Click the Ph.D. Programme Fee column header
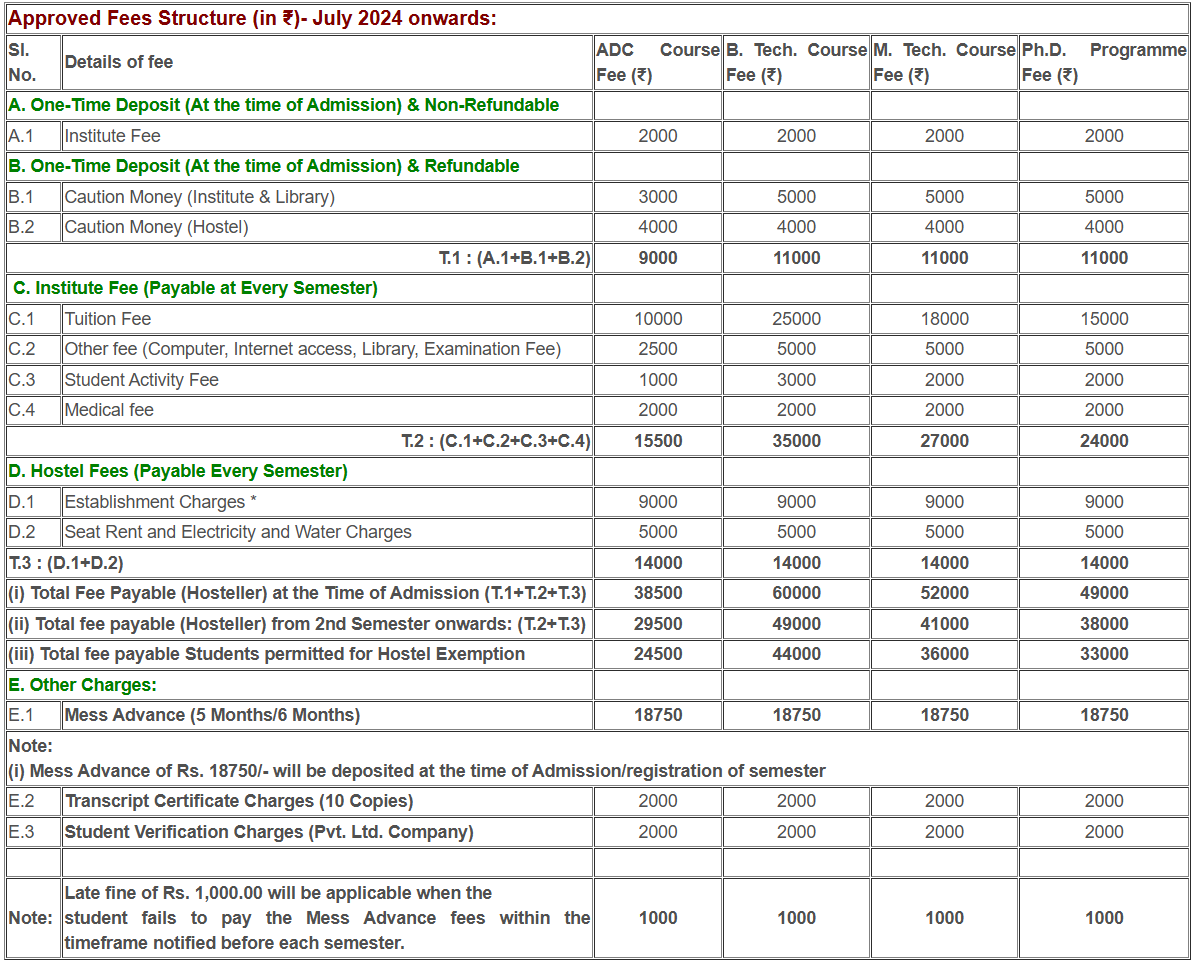 pyautogui.click(x=1103, y=62)
